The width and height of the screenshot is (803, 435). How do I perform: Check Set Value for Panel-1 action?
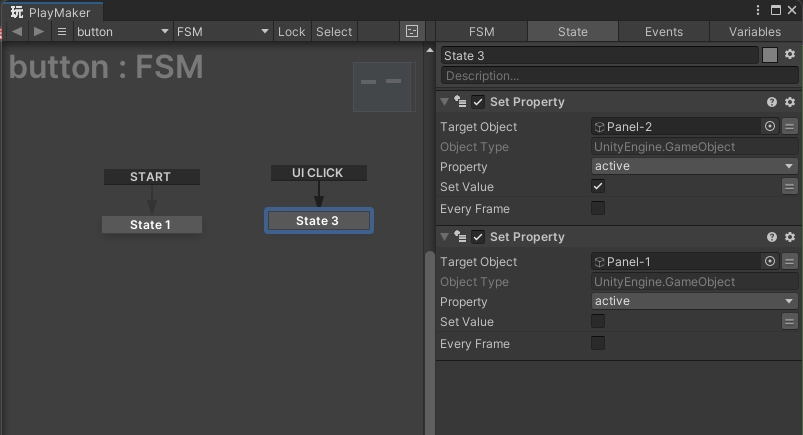coord(598,321)
